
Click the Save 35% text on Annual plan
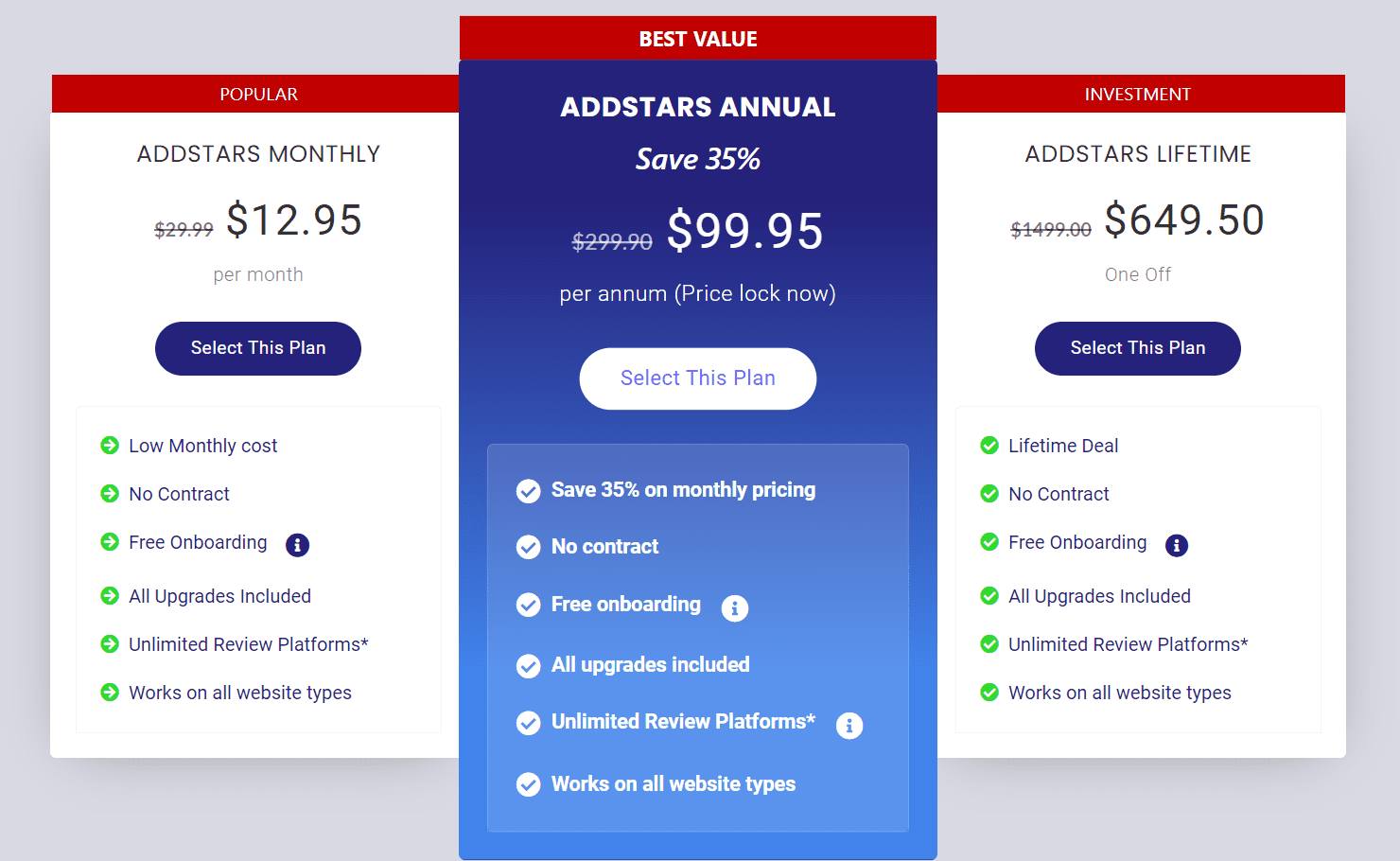click(x=697, y=158)
